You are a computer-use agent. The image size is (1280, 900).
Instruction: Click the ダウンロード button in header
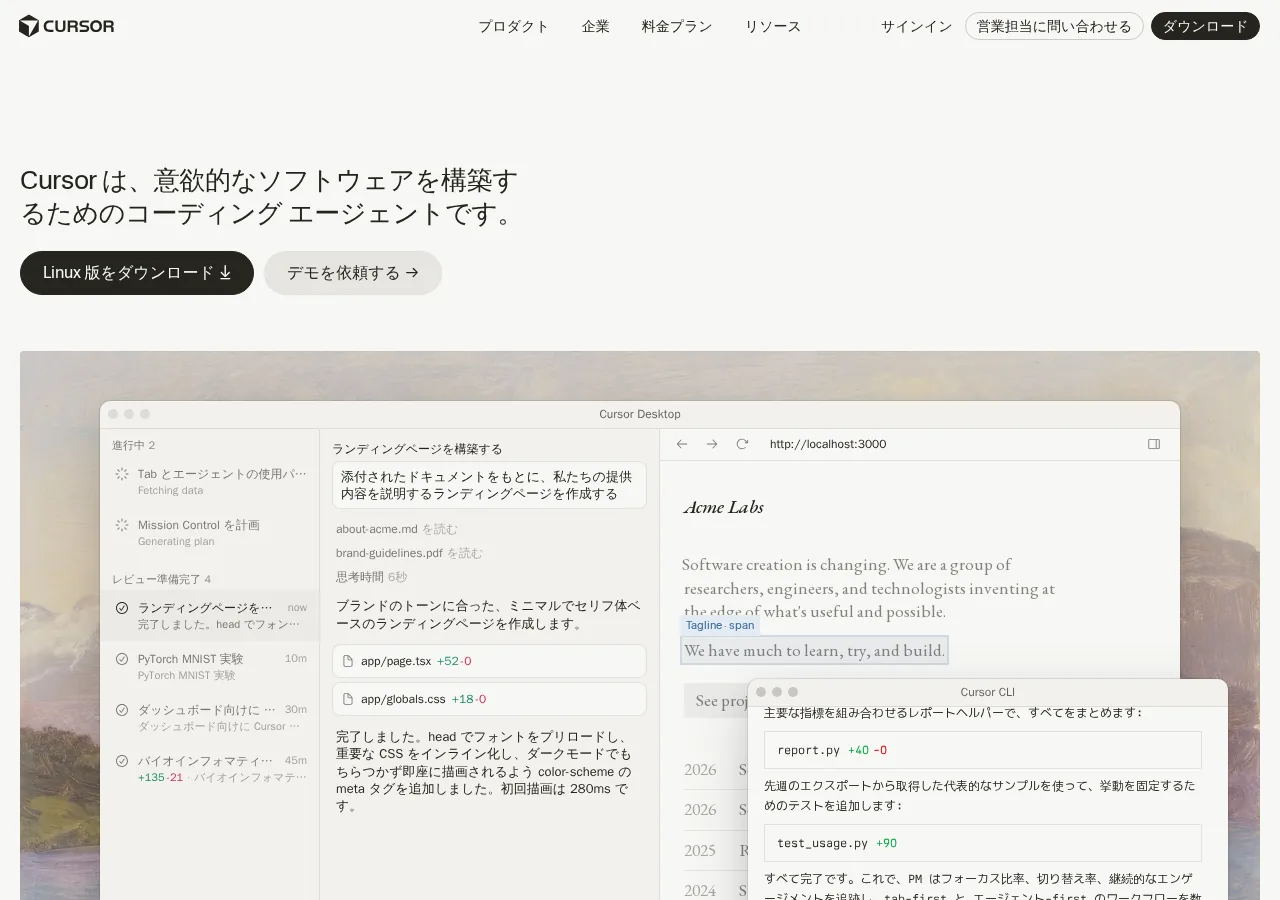tap(1205, 26)
